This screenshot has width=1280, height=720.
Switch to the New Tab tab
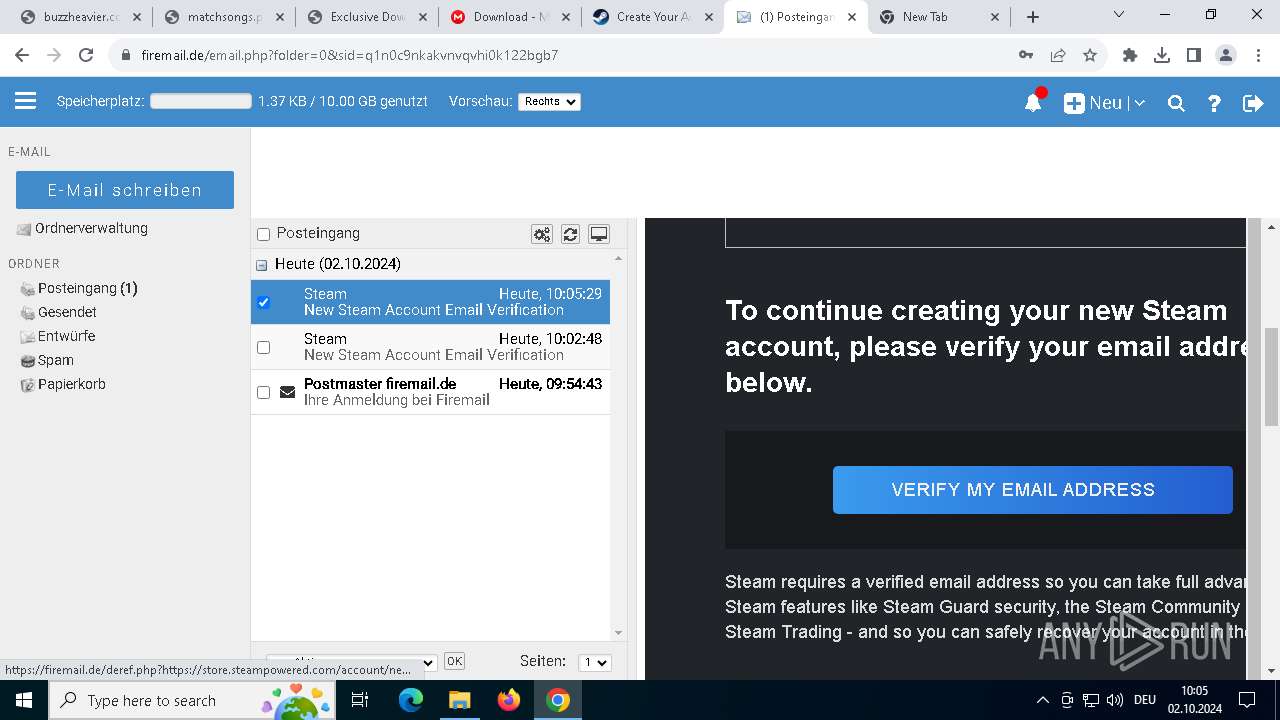(939, 17)
